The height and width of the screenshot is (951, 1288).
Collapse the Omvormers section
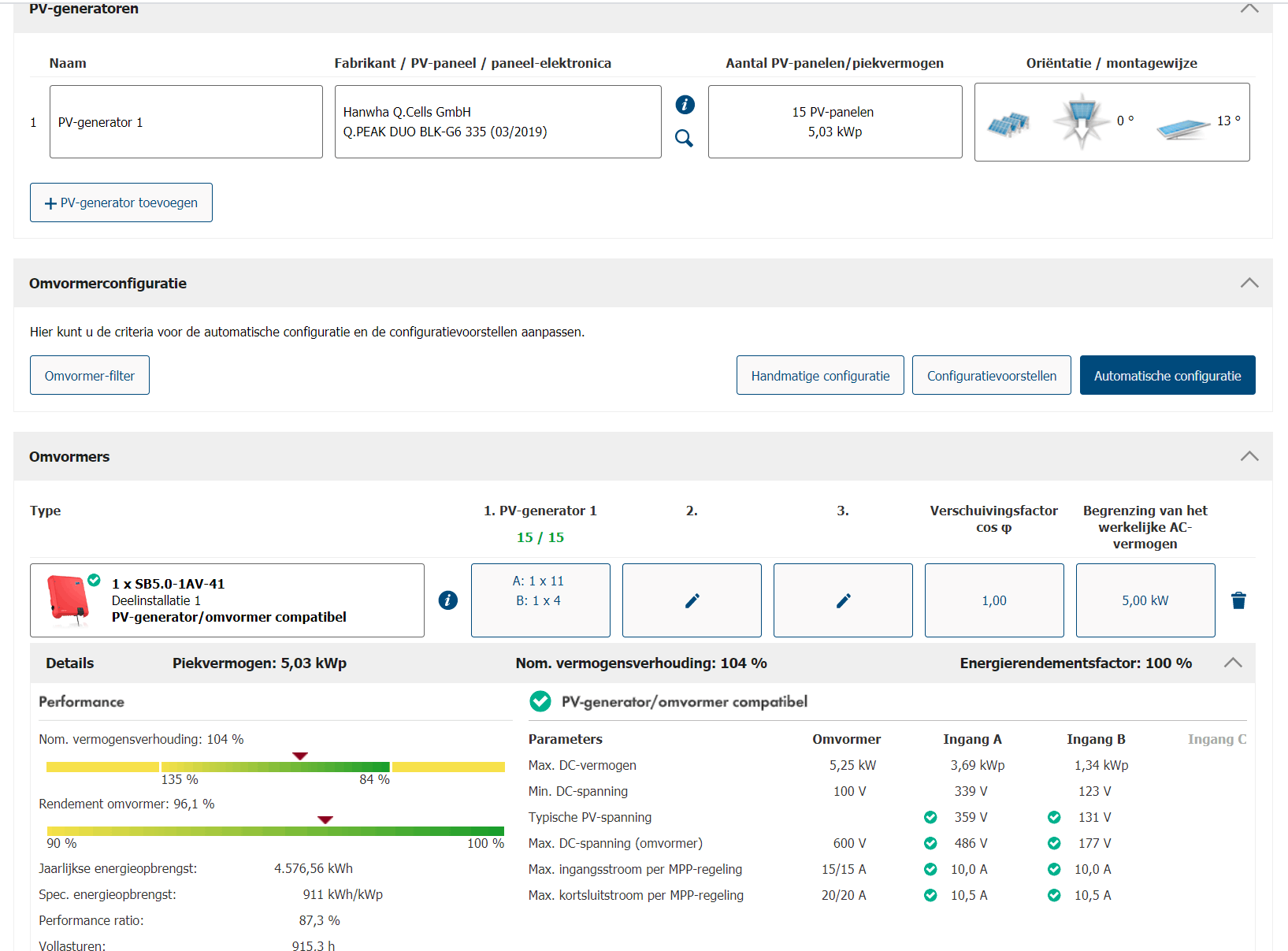1249,456
